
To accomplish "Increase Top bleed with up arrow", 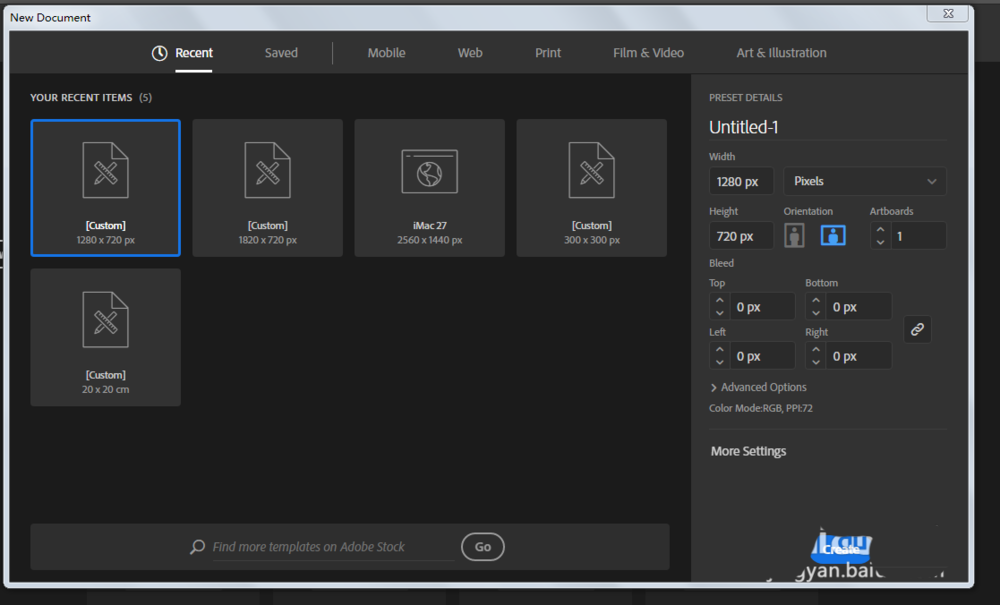I will 719,300.
